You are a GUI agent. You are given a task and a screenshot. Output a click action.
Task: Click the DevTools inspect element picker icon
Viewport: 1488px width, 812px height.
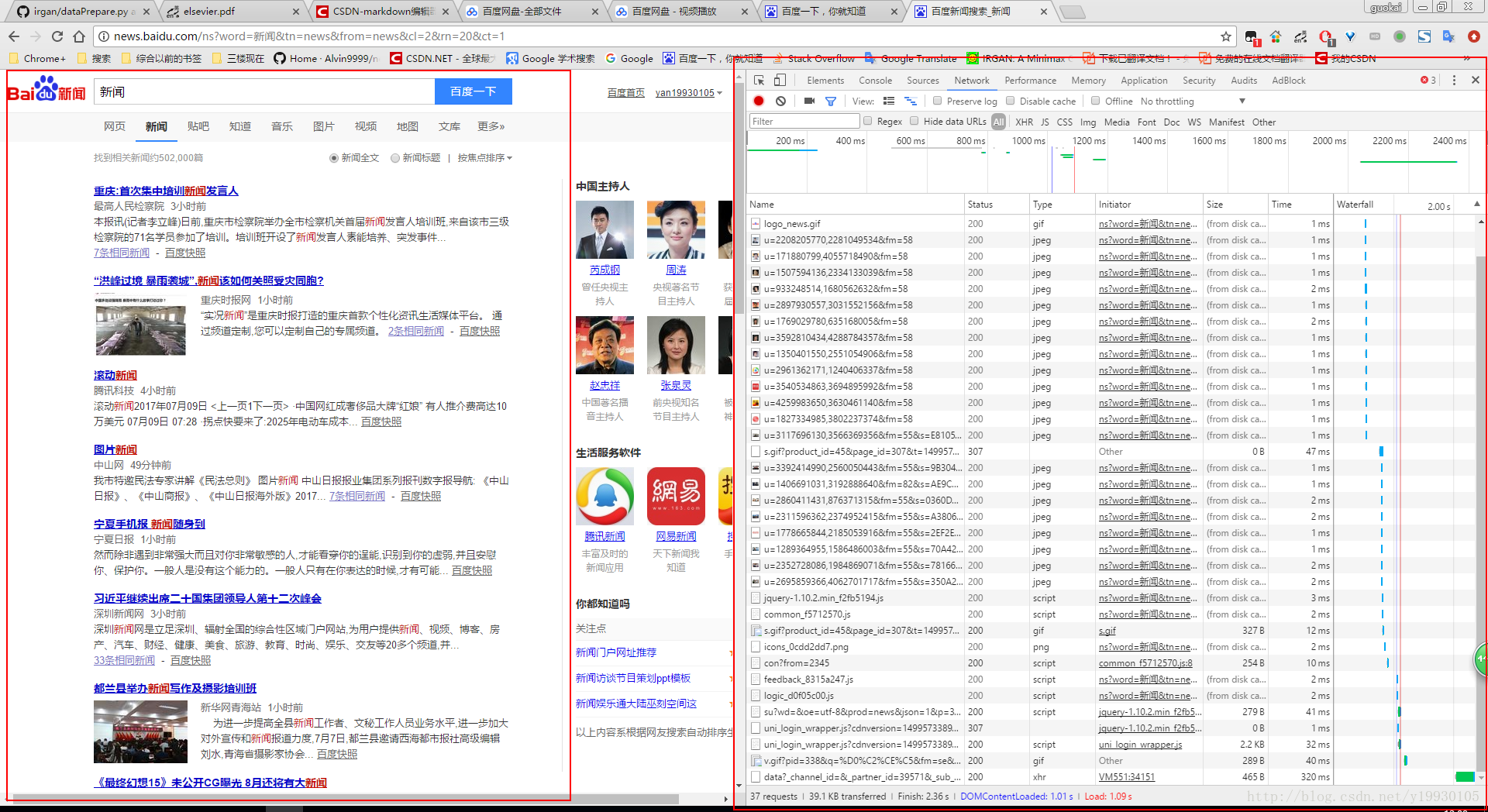[759, 81]
